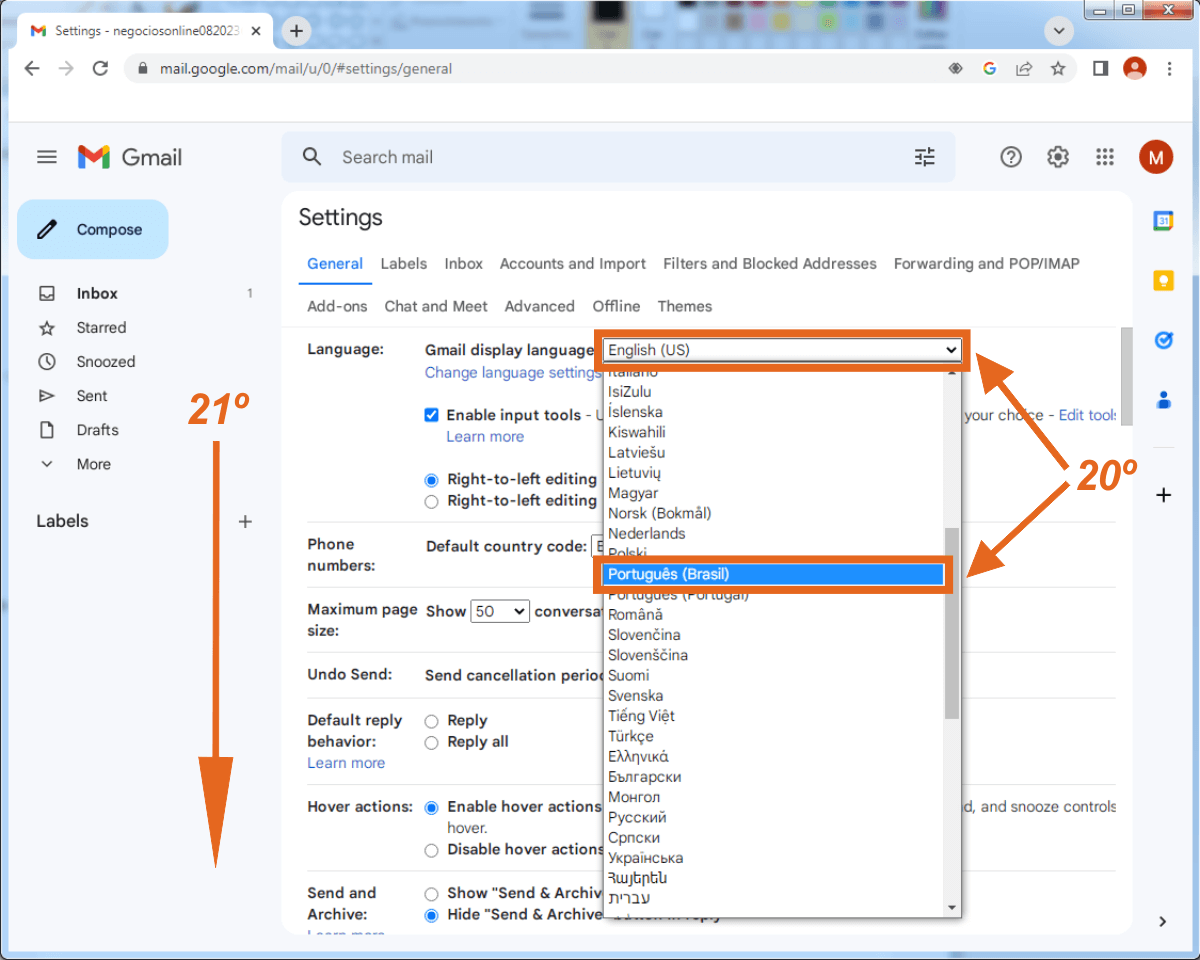Open new browser tab
Screen dimensions: 1200x960
(x=296, y=31)
